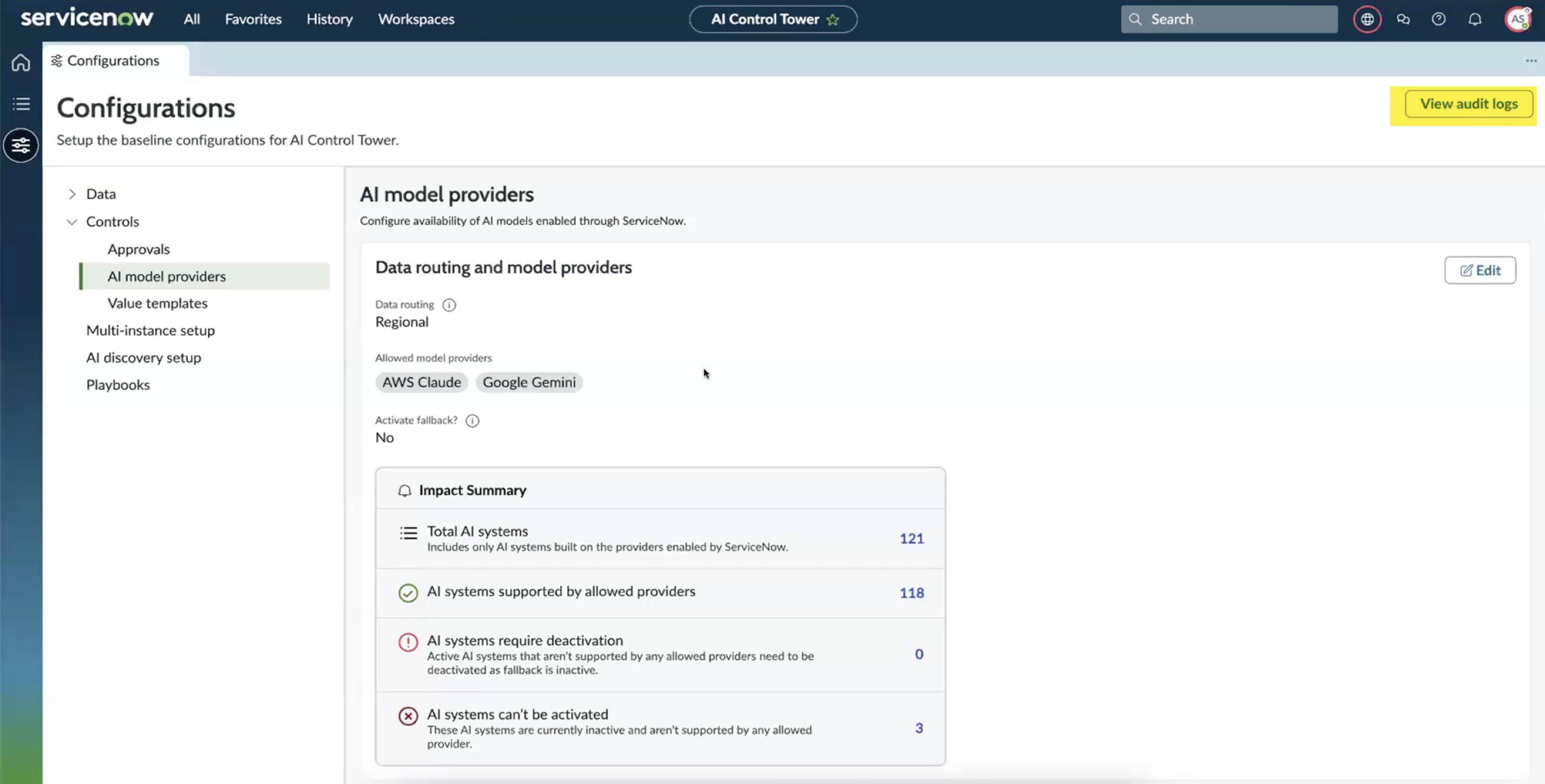Viewport: 1545px width, 784px height.
Task: Show Data routing info tooltip icon
Action: [x=449, y=305]
